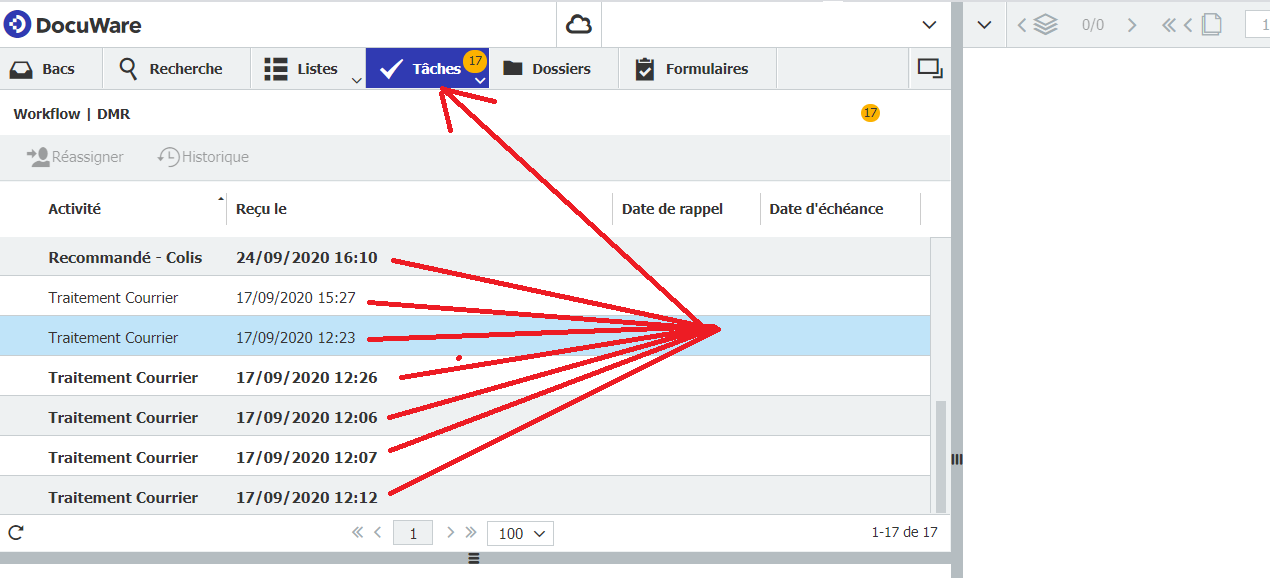Click the window layout icon right of Formulaires
Image resolution: width=1270 pixels, height=578 pixels.
930,69
